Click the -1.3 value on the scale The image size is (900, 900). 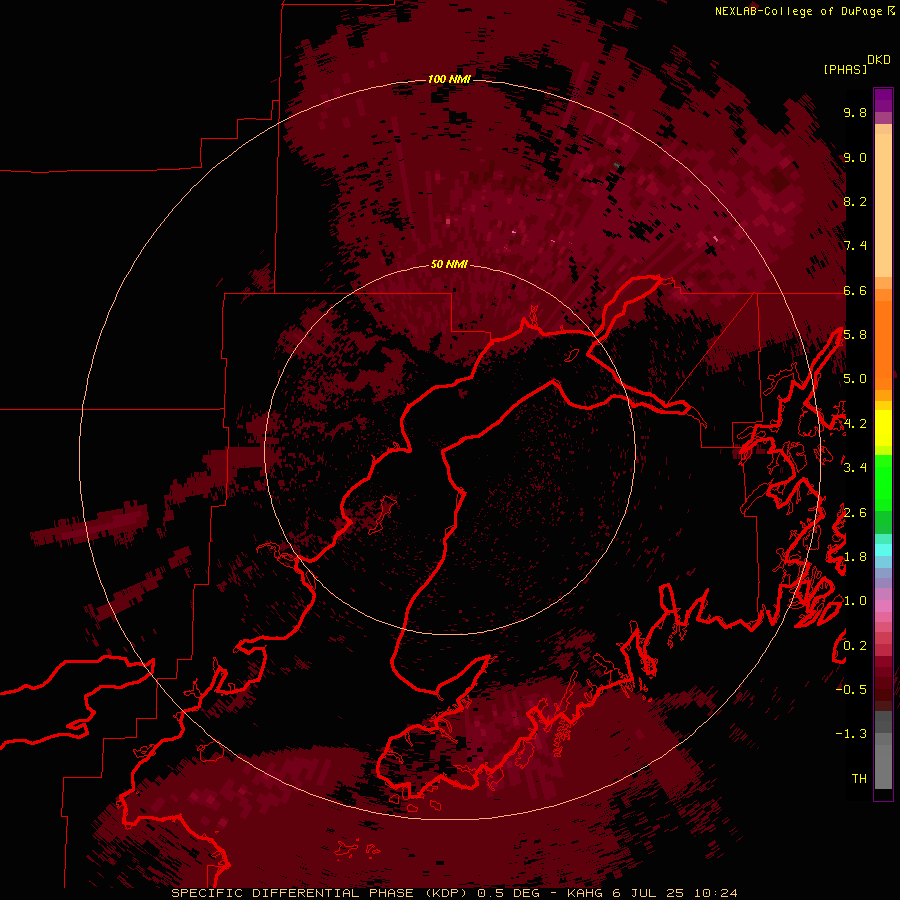(851, 734)
